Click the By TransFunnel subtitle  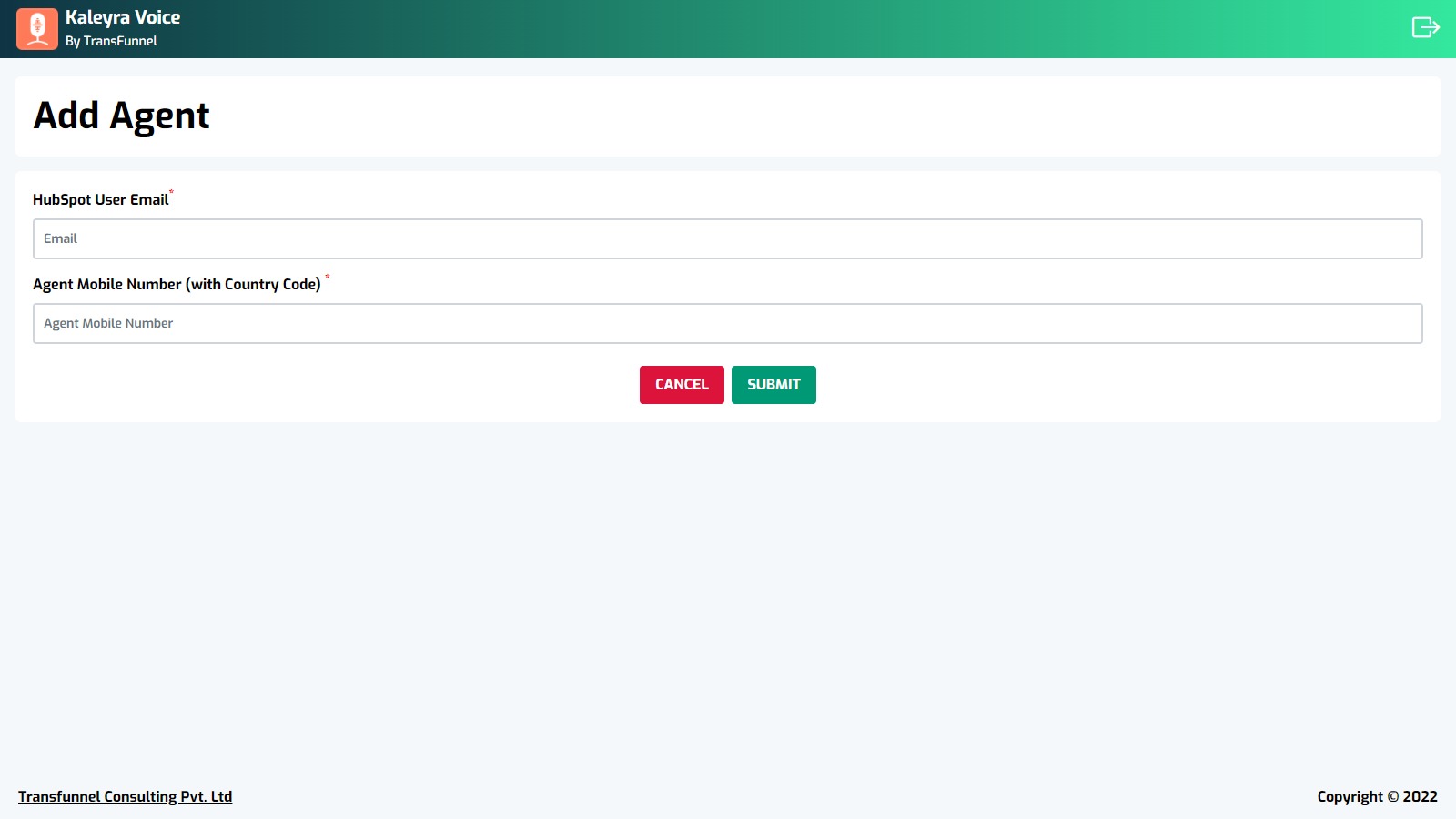[x=111, y=41]
